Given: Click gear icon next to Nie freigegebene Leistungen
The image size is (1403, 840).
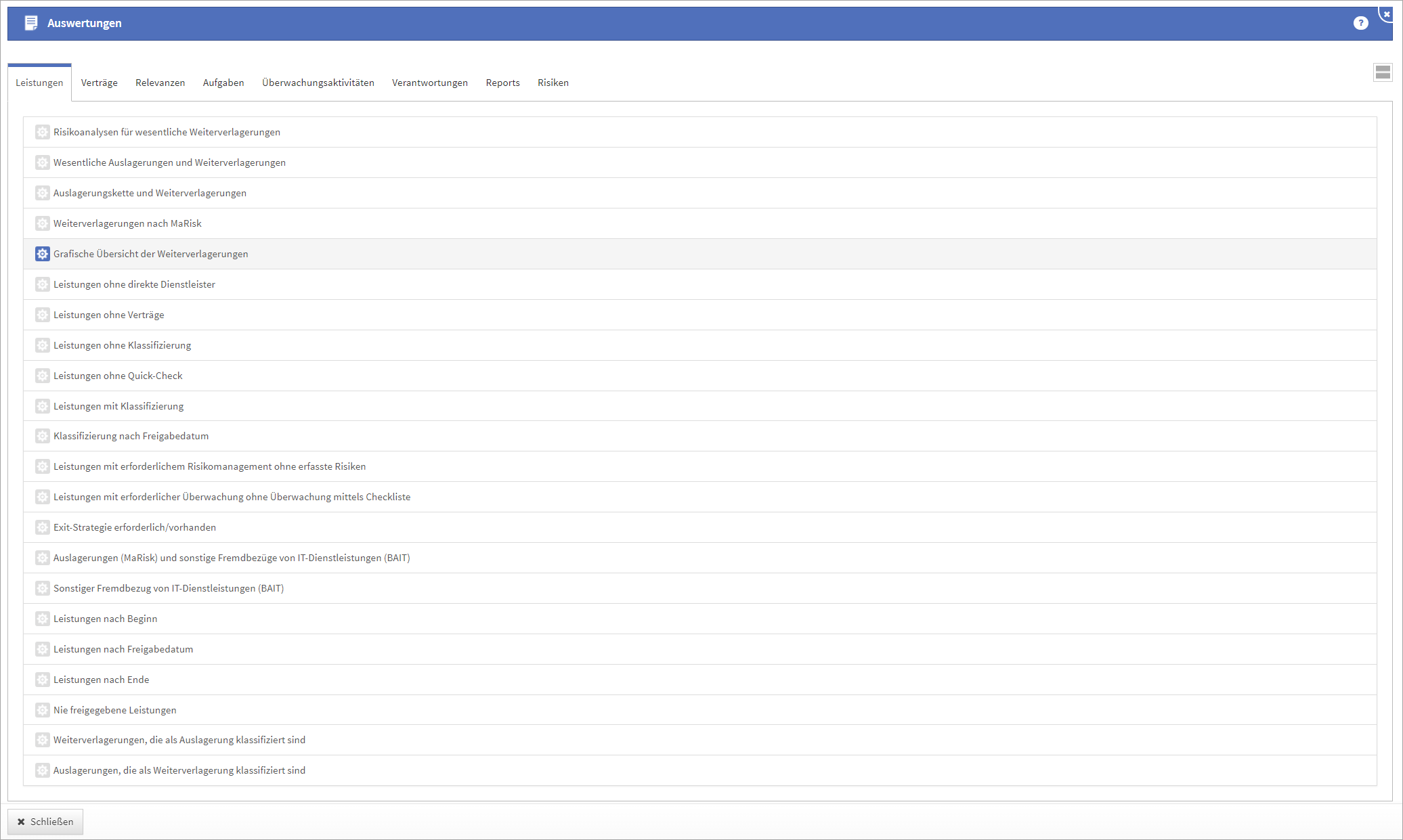Looking at the screenshot, I should (x=42, y=710).
